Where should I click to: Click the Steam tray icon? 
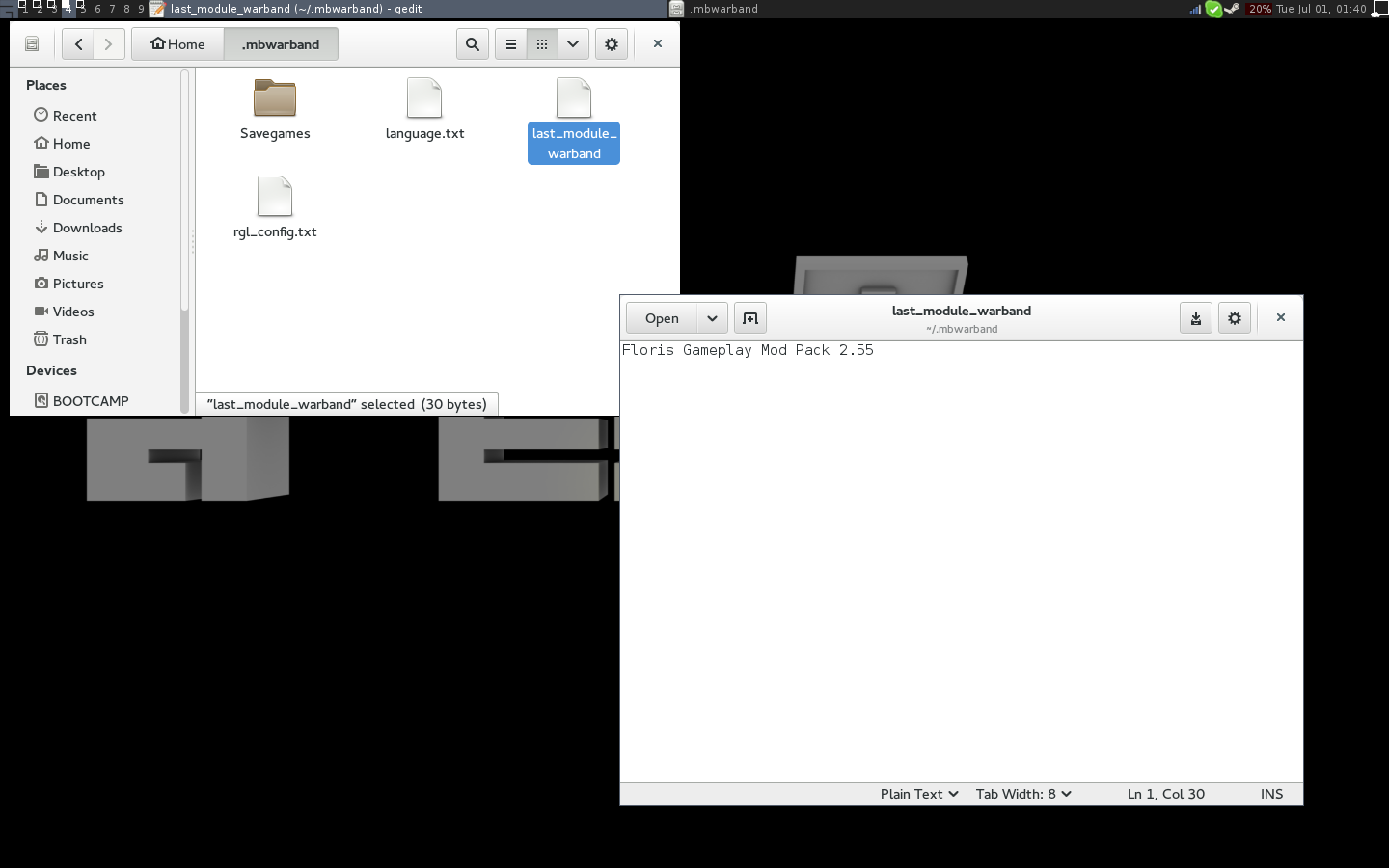[x=1232, y=9]
